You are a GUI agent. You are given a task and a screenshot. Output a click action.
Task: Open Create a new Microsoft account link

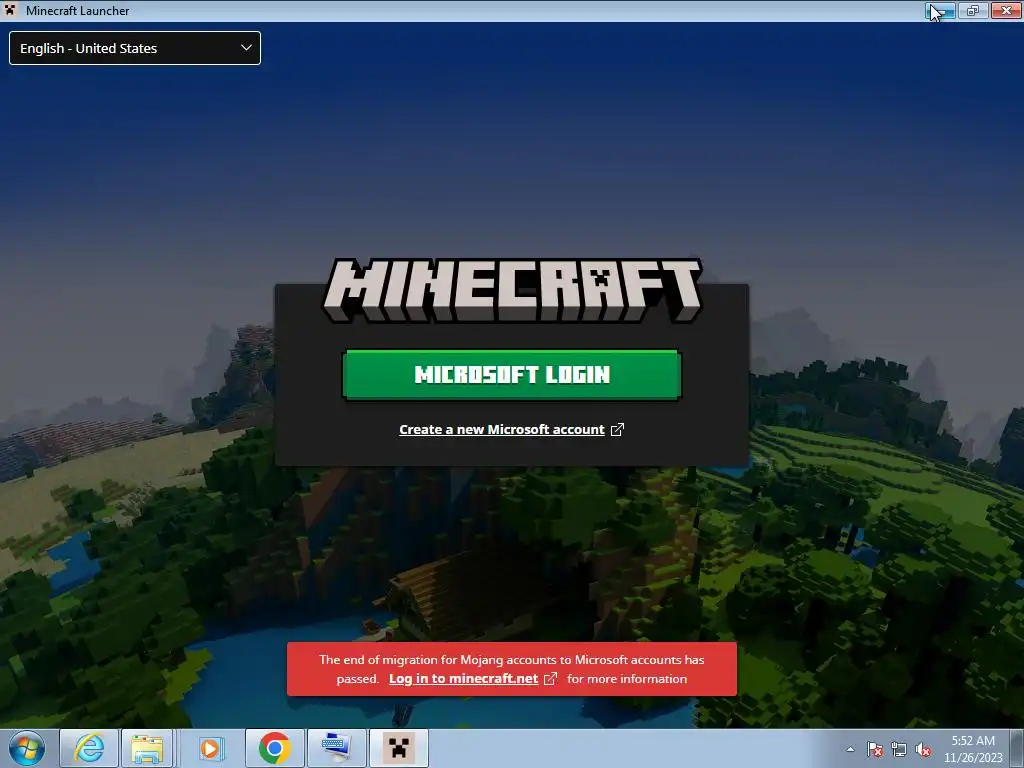click(502, 430)
